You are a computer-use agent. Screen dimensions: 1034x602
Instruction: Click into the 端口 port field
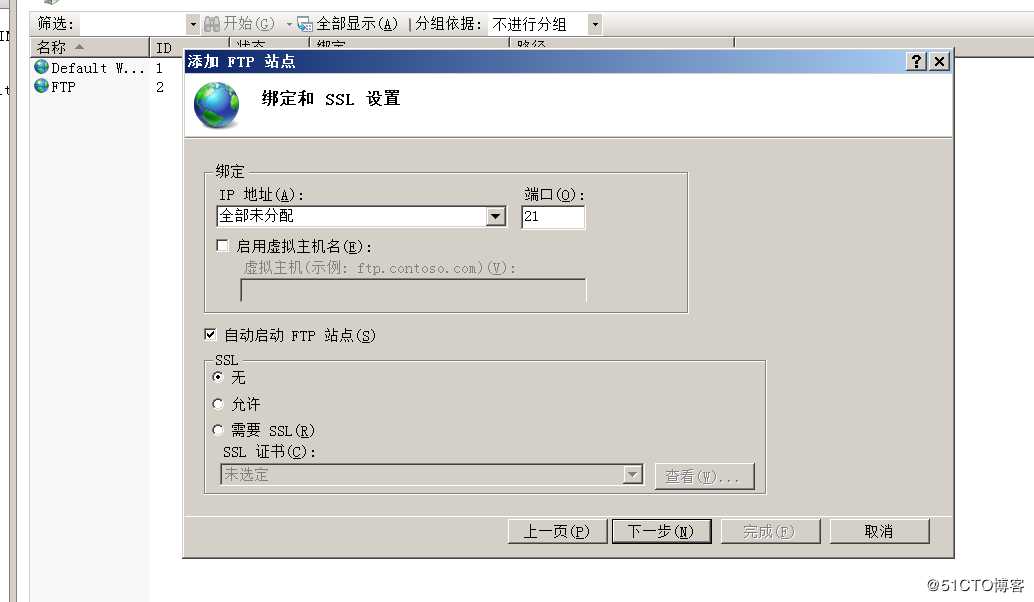(x=553, y=217)
